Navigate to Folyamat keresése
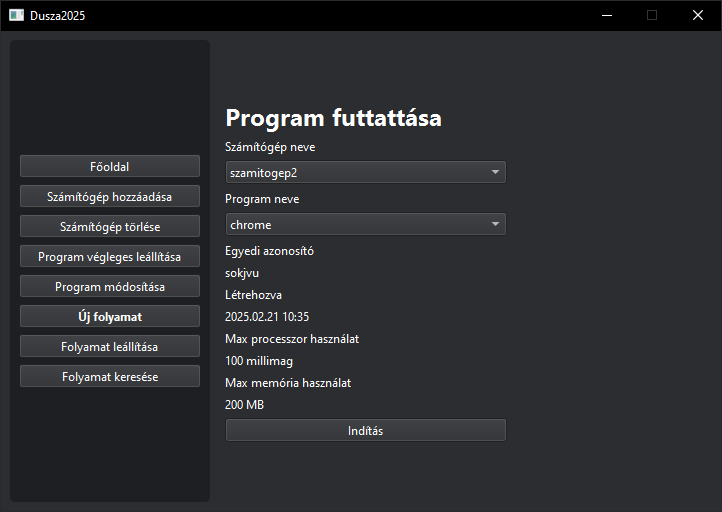 point(110,376)
